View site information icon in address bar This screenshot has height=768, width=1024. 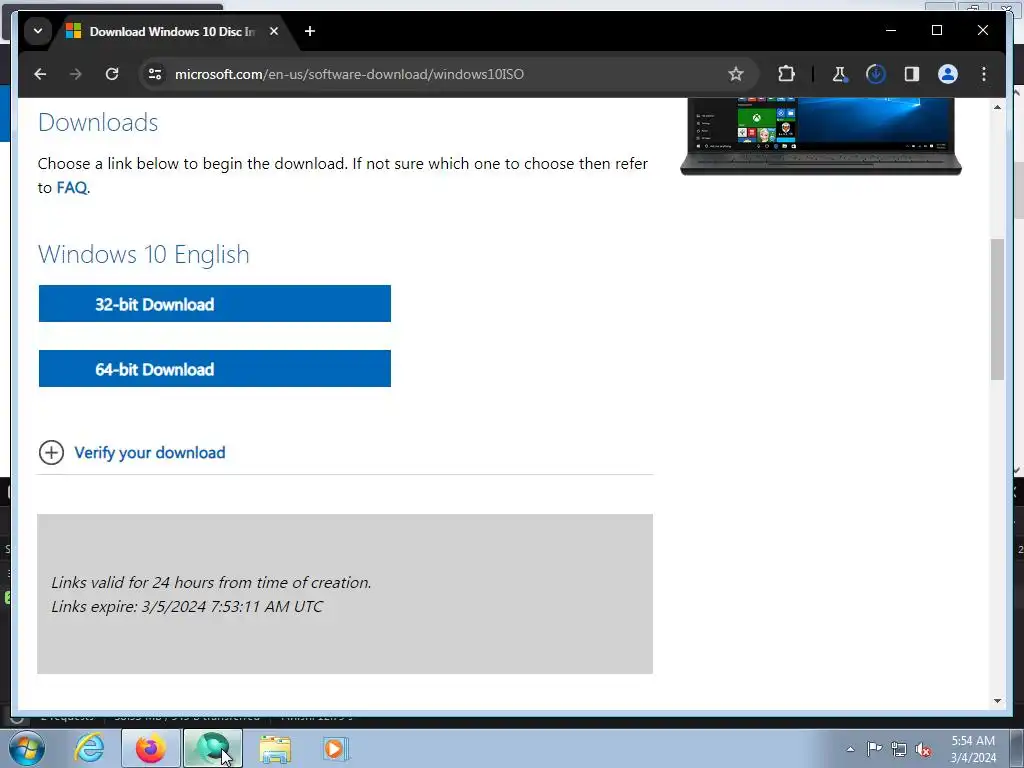[x=155, y=74]
